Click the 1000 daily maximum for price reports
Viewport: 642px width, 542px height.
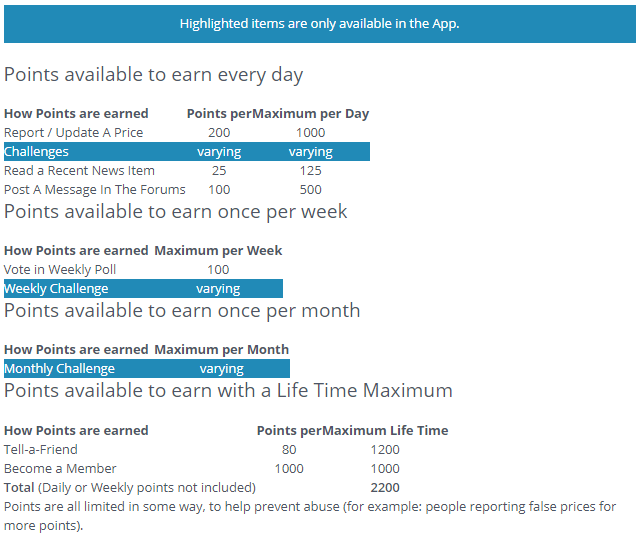311,133
